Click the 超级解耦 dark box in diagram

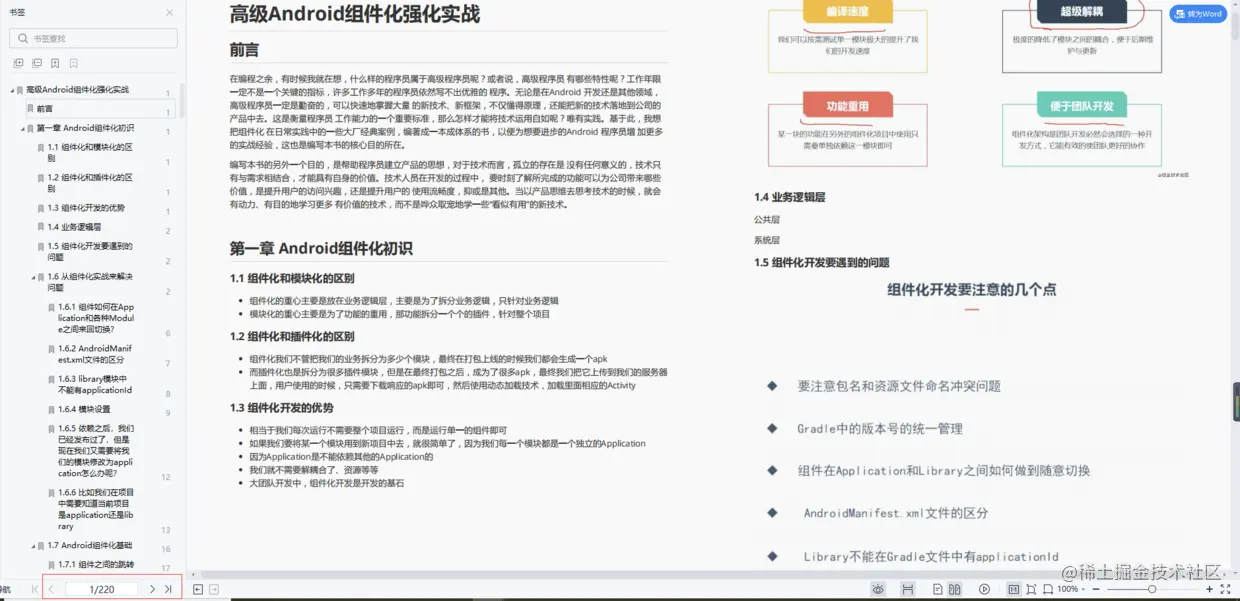[1083, 12]
